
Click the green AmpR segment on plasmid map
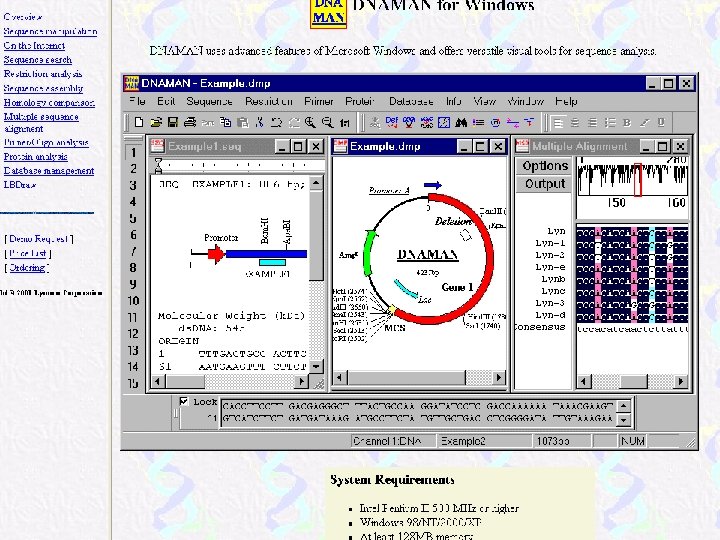(369, 253)
